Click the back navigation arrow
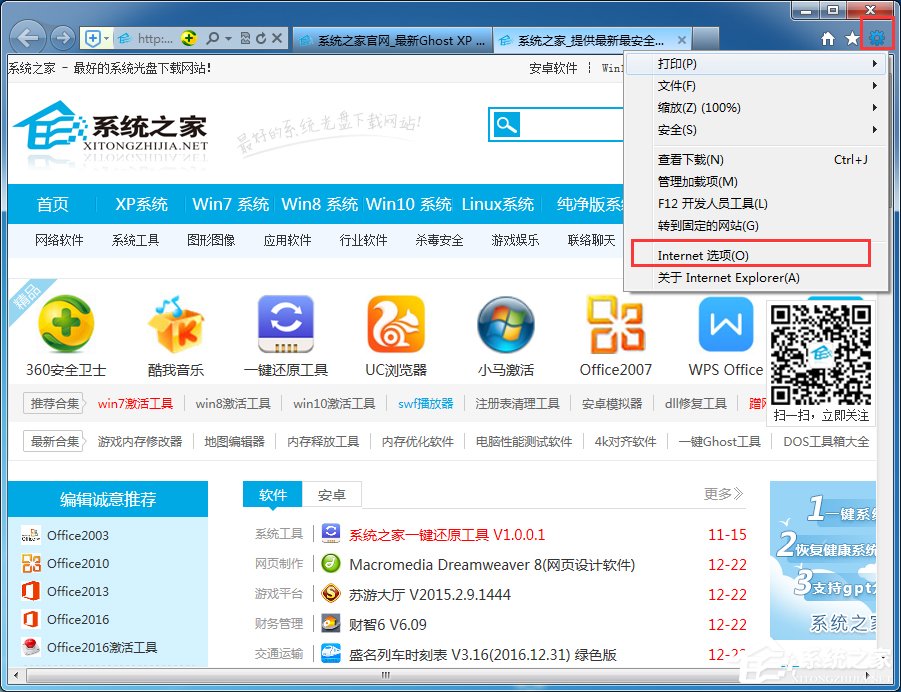 26,37
